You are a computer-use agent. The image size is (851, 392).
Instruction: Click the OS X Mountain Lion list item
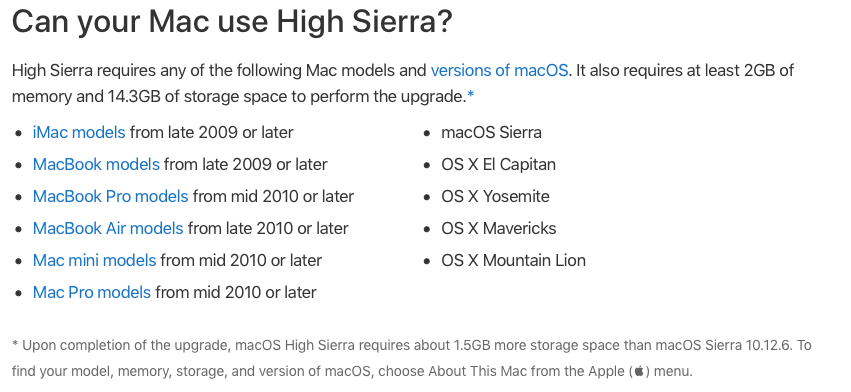[513, 261]
